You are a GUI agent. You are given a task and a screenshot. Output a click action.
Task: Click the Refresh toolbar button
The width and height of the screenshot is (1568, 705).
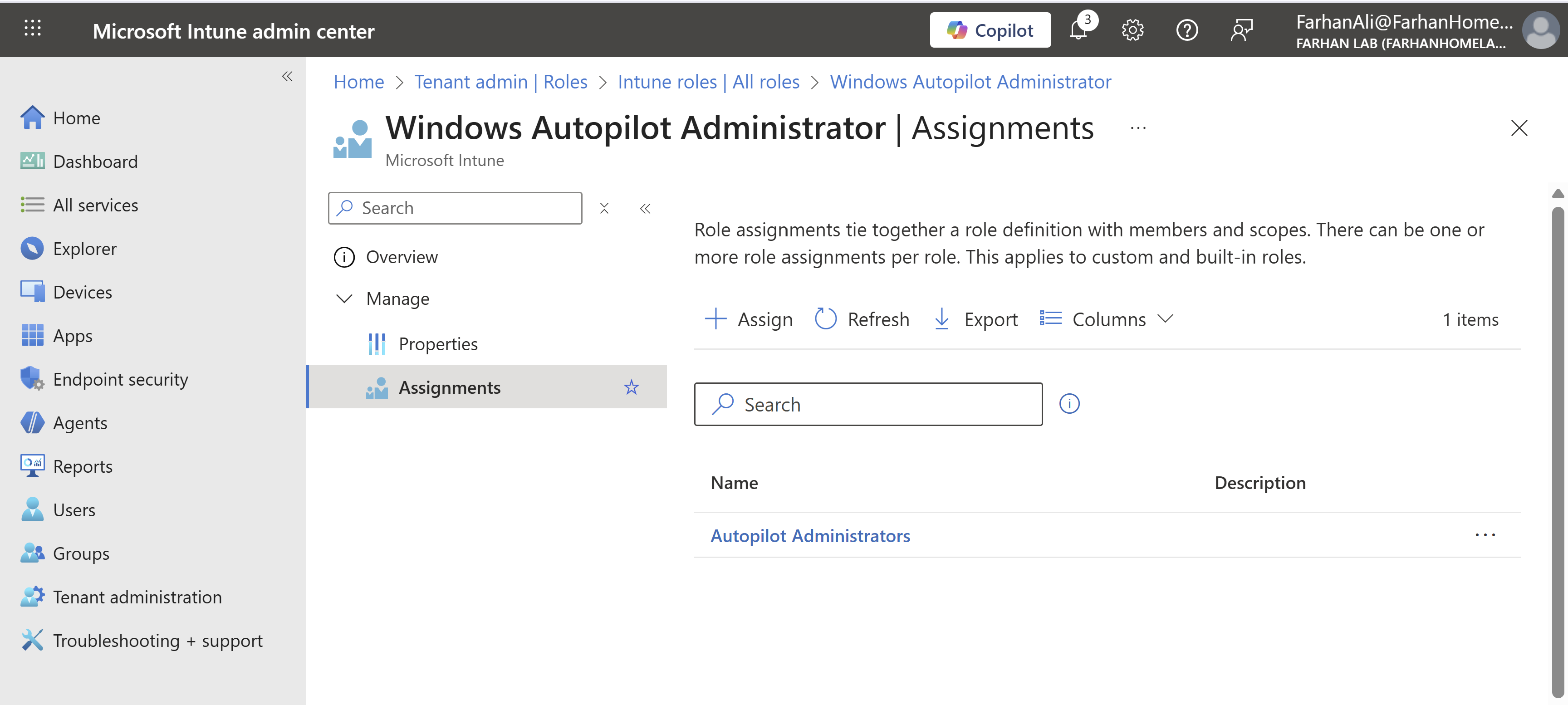pyautogui.click(x=862, y=319)
